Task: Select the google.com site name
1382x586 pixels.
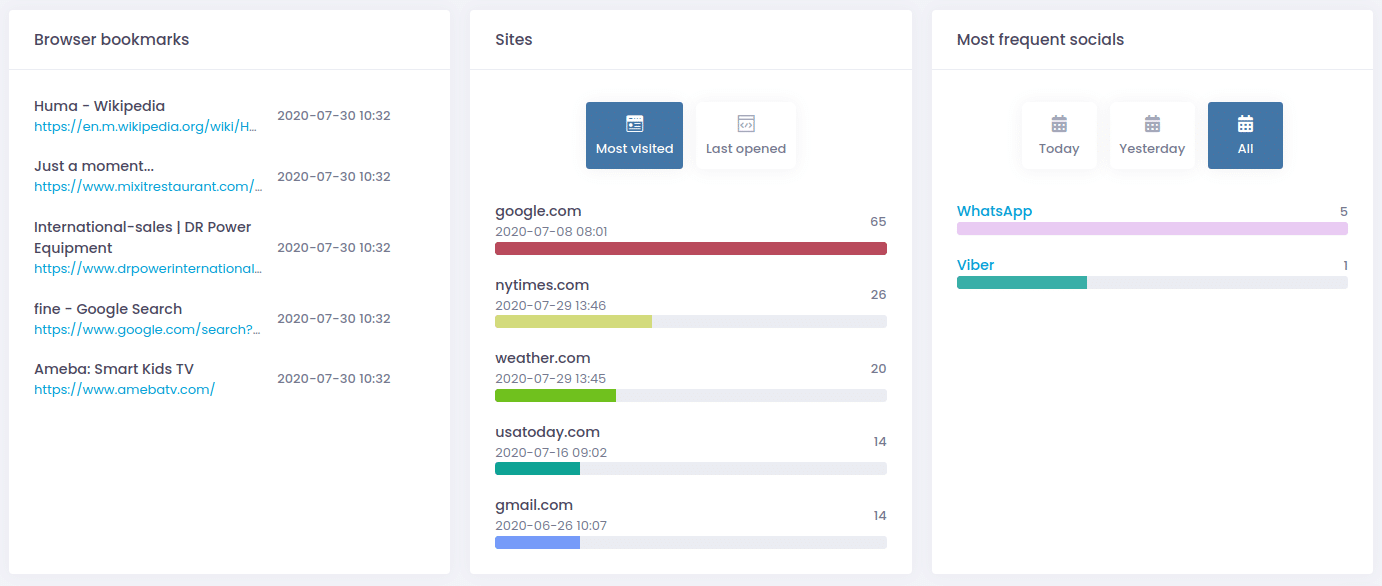Action: tap(538, 211)
